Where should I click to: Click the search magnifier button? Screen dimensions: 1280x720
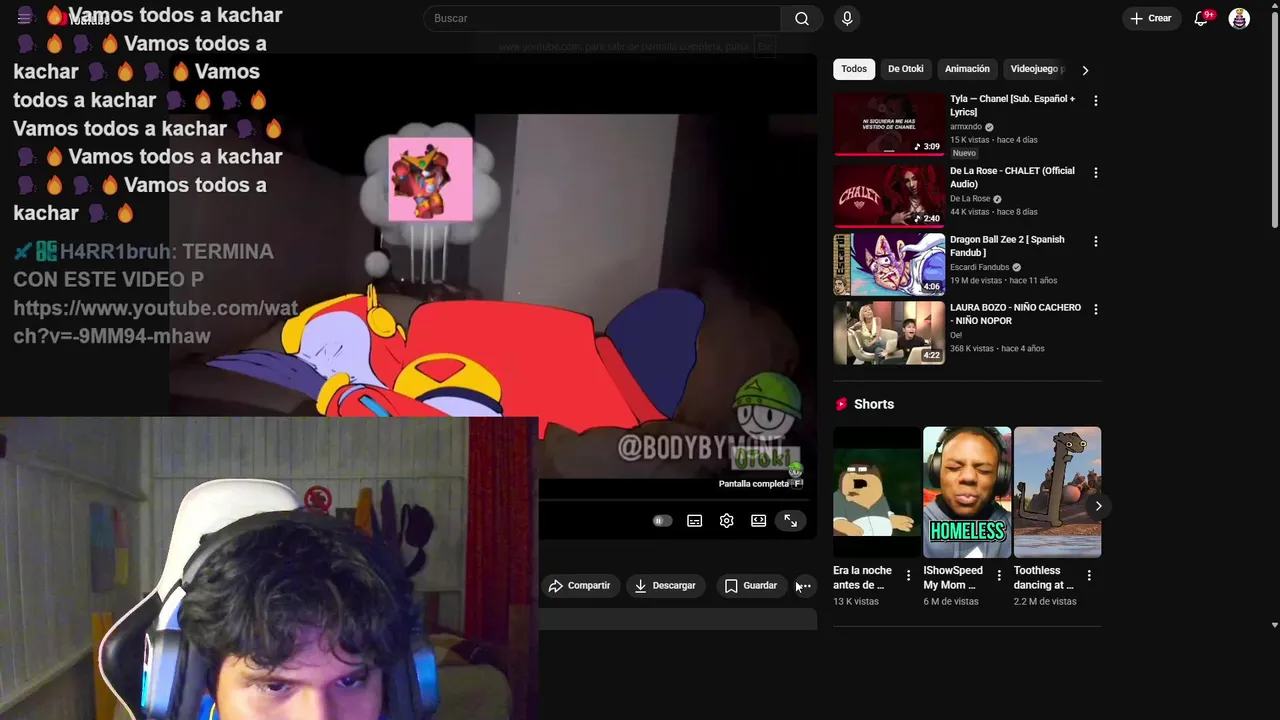click(x=802, y=18)
